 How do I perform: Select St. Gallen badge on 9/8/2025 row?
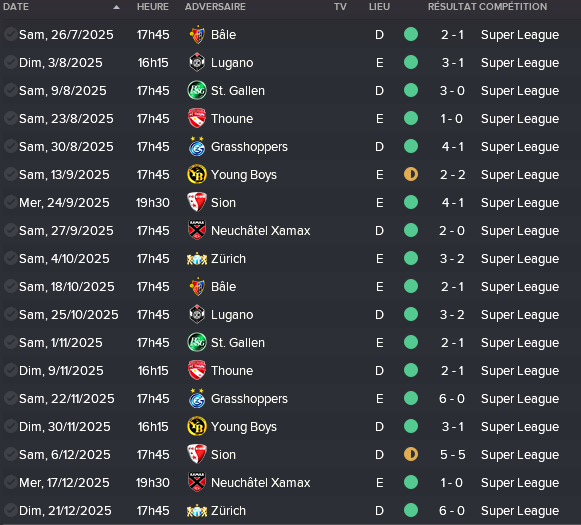click(197, 91)
